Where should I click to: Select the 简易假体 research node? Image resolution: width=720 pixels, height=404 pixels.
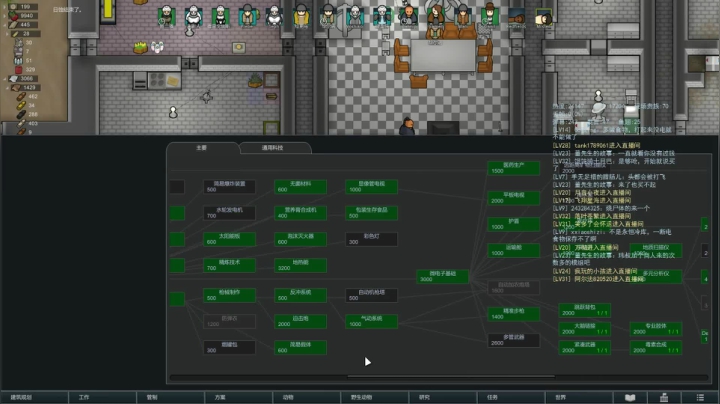(x=300, y=347)
